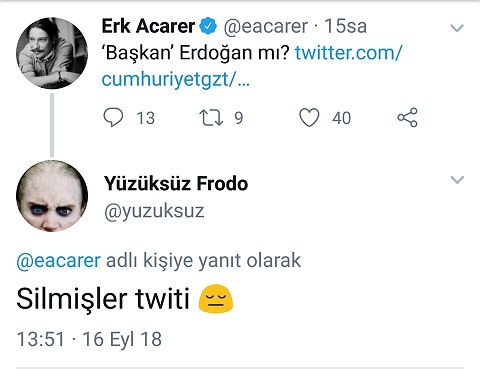Open the Erk Acarer display name
Image resolution: width=480 pixels, height=371 pixels.
coord(148,26)
